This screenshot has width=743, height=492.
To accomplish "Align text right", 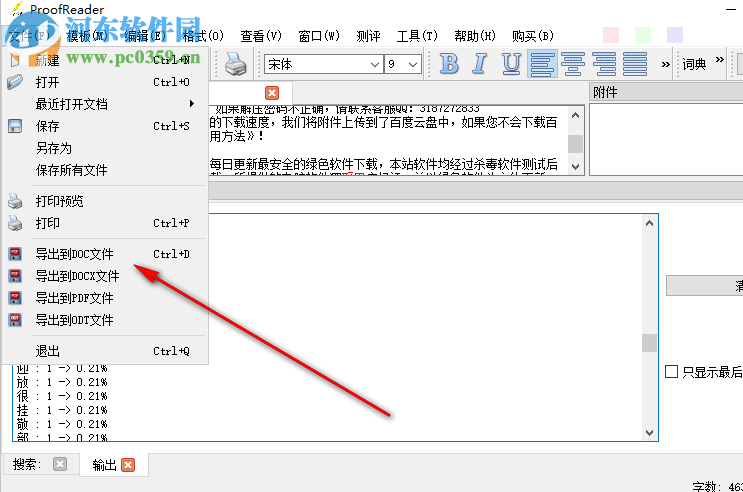I will pos(604,64).
